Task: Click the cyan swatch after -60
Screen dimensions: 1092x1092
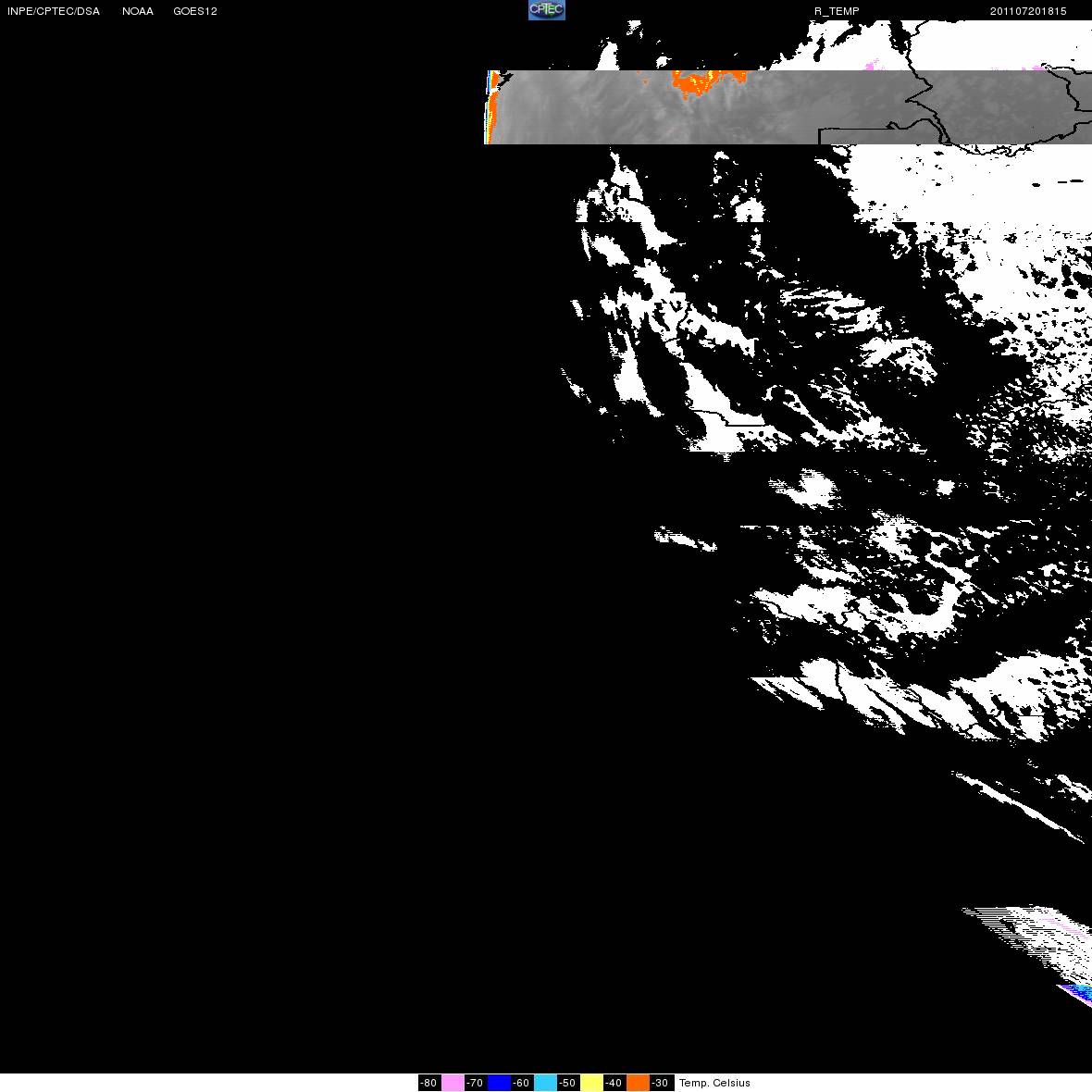Action: point(545,1083)
